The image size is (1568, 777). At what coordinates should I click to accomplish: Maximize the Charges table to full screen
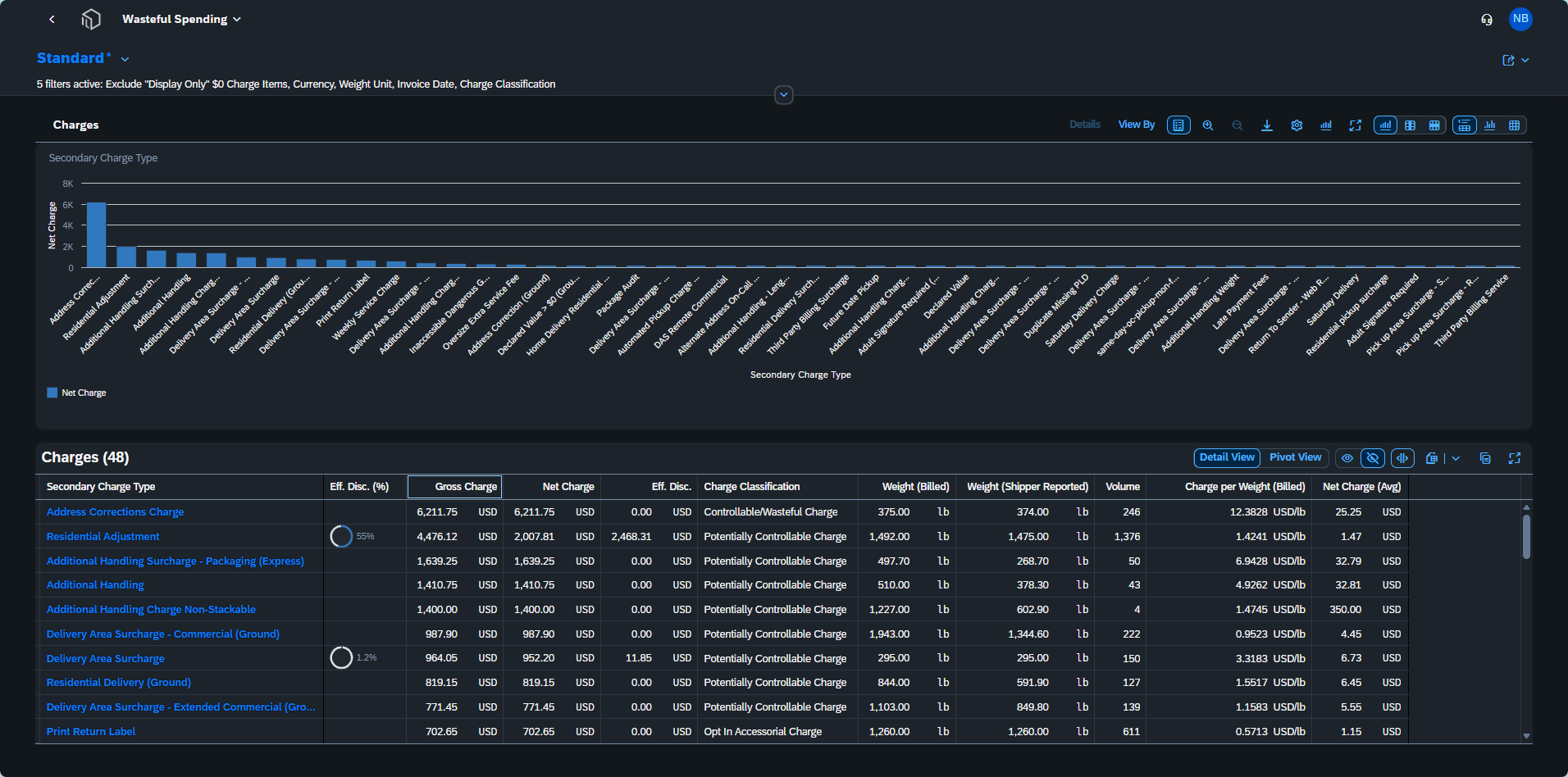[x=1515, y=458]
